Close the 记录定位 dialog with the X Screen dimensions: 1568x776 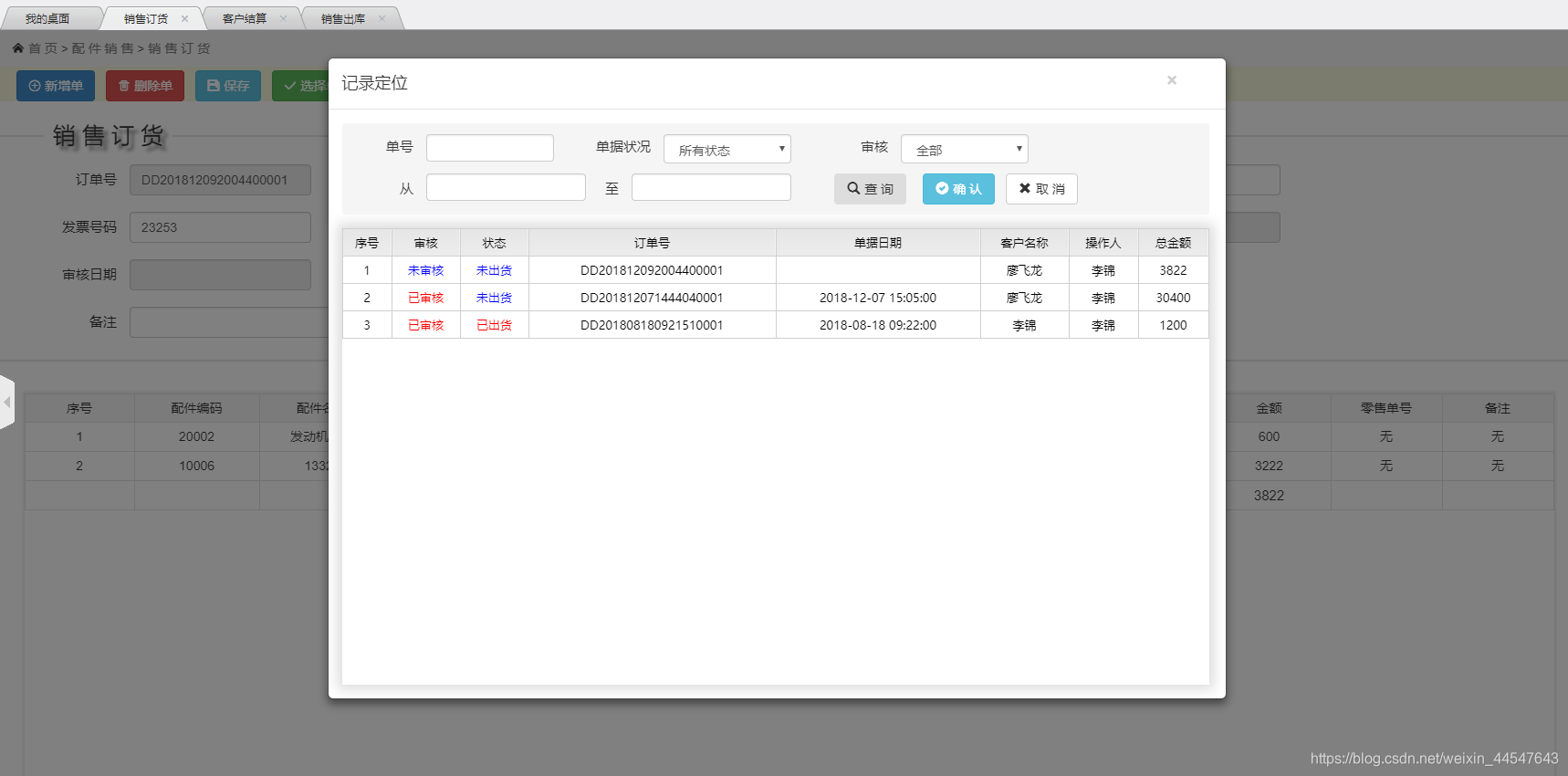(x=1172, y=80)
